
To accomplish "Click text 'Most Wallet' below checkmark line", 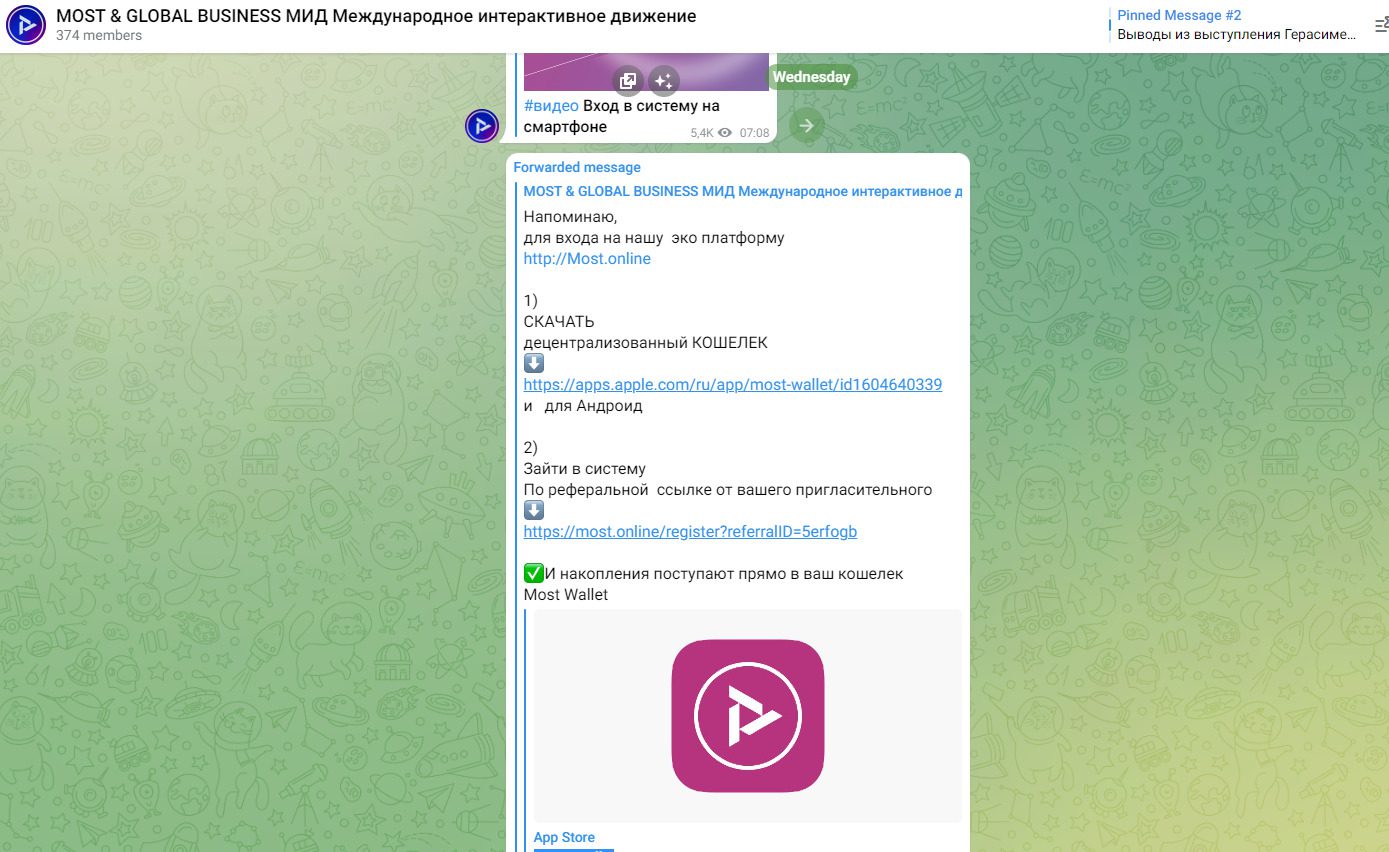I will coord(566,595).
